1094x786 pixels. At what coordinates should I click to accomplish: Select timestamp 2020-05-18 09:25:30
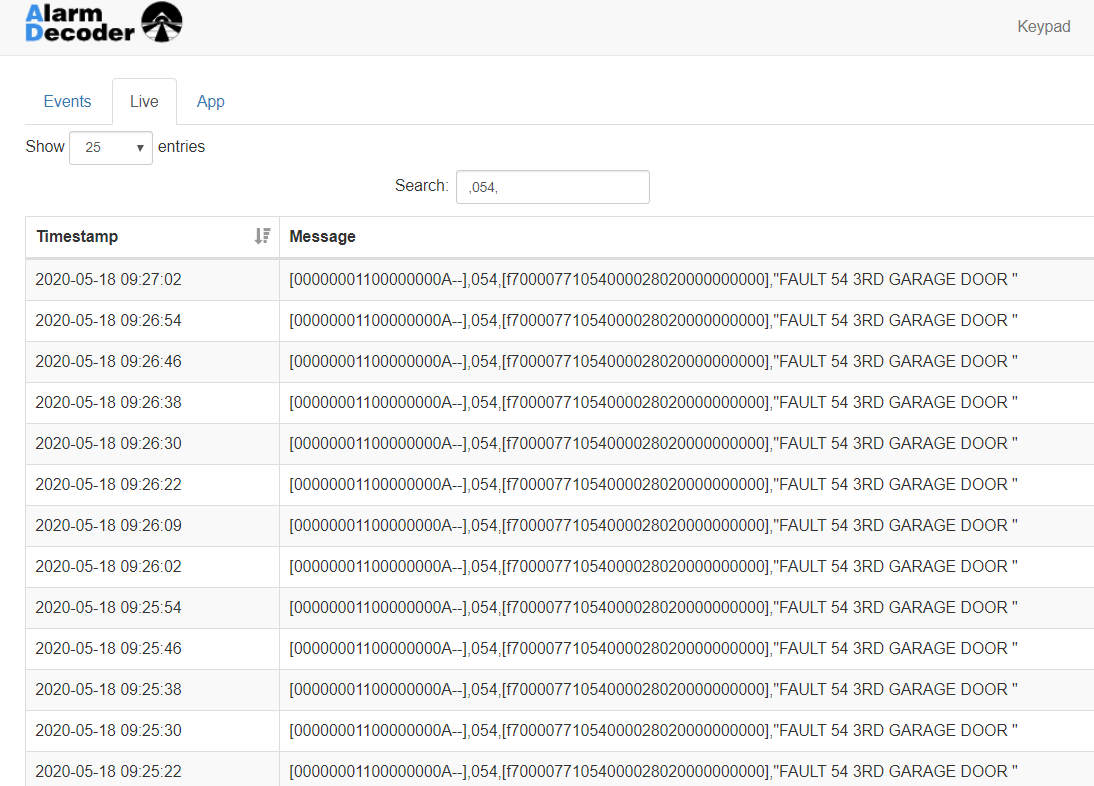tap(108, 730)
